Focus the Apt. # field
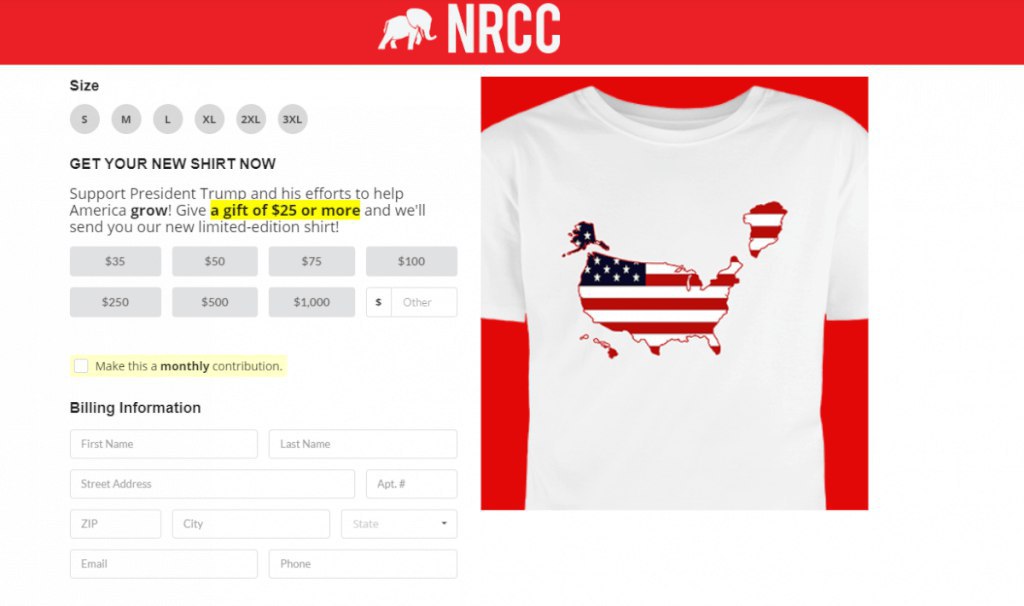The width and height of the screenshot is (1024, 606). 411,484
